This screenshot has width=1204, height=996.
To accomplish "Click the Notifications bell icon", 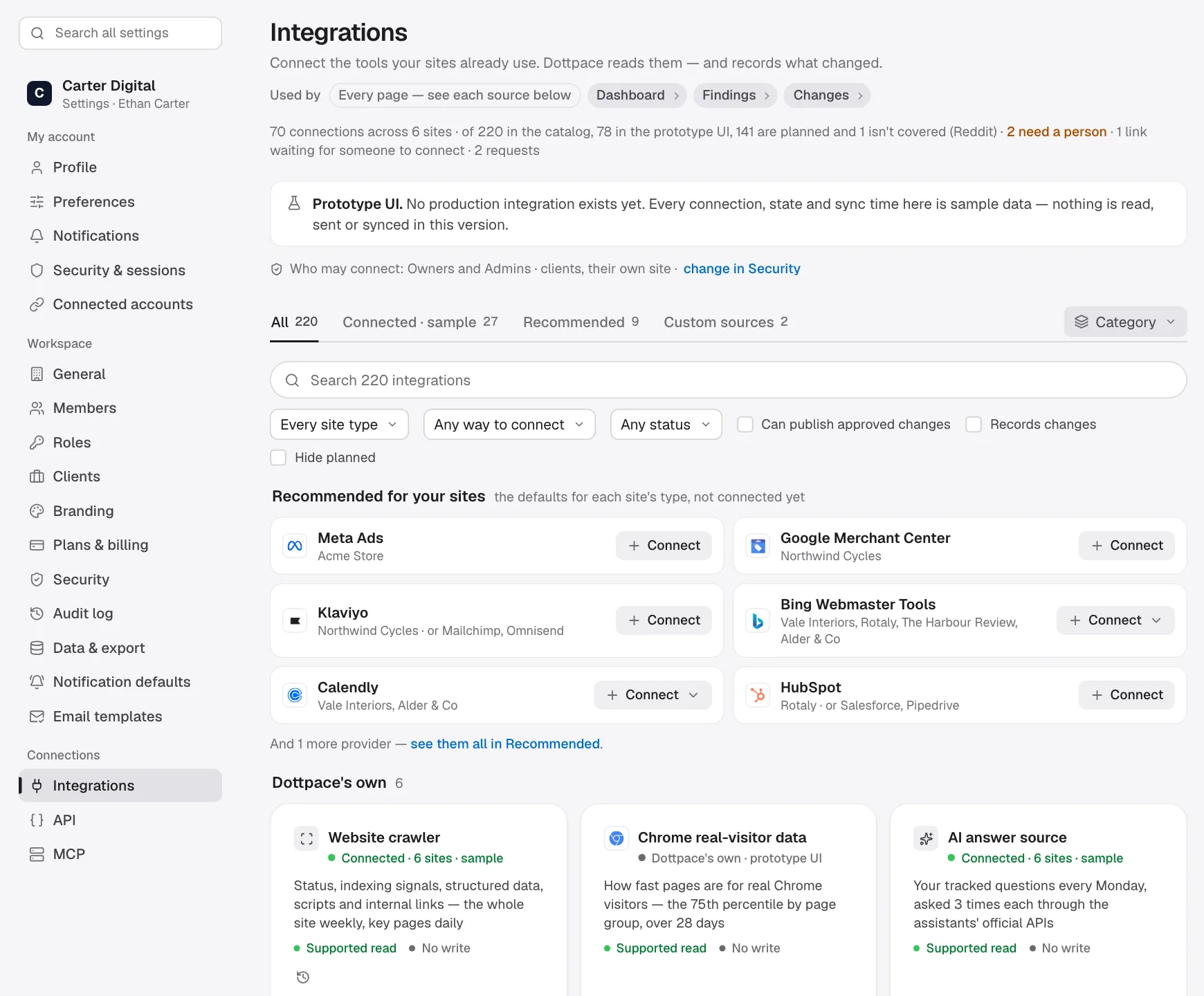I will point(37,236).
